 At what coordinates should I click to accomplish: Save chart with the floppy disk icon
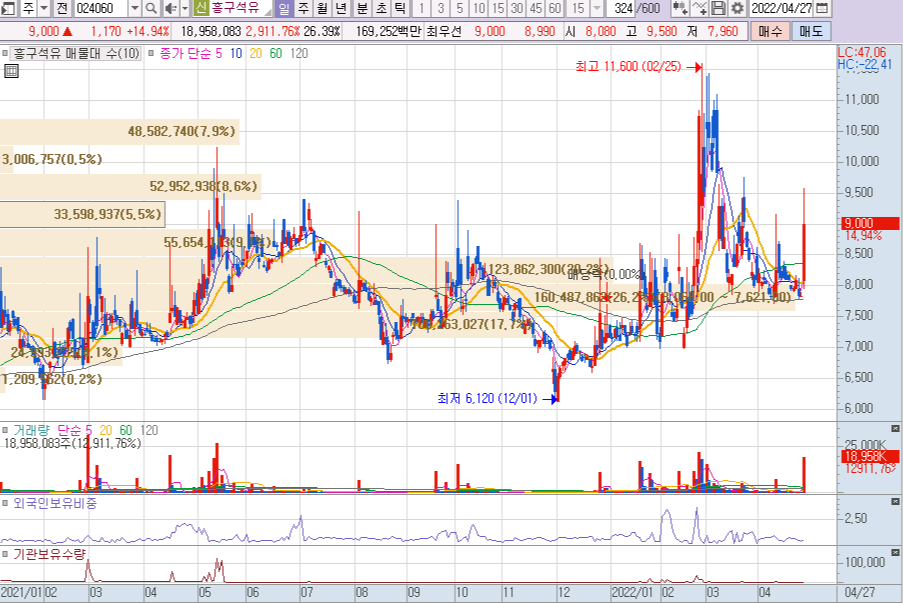tap(718, 8)
